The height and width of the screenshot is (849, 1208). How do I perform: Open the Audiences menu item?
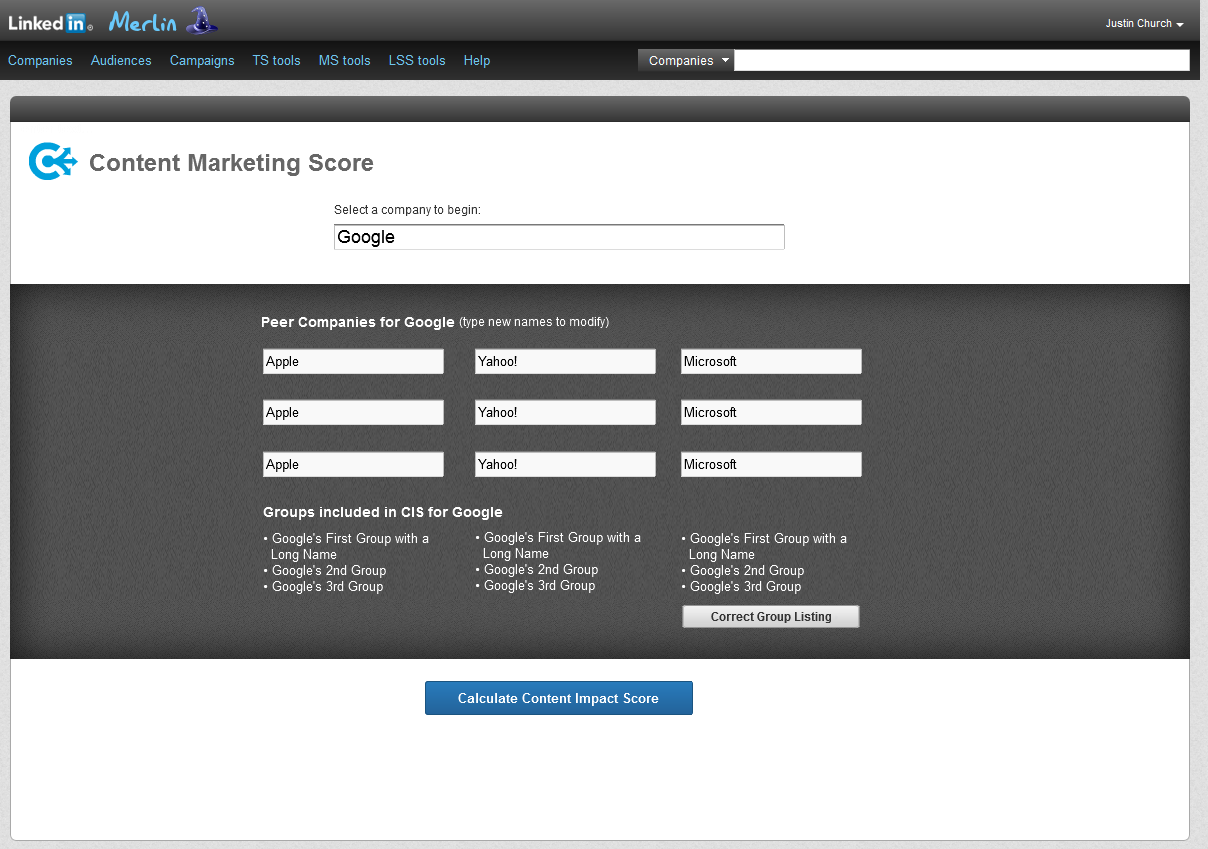pos(121,61)
